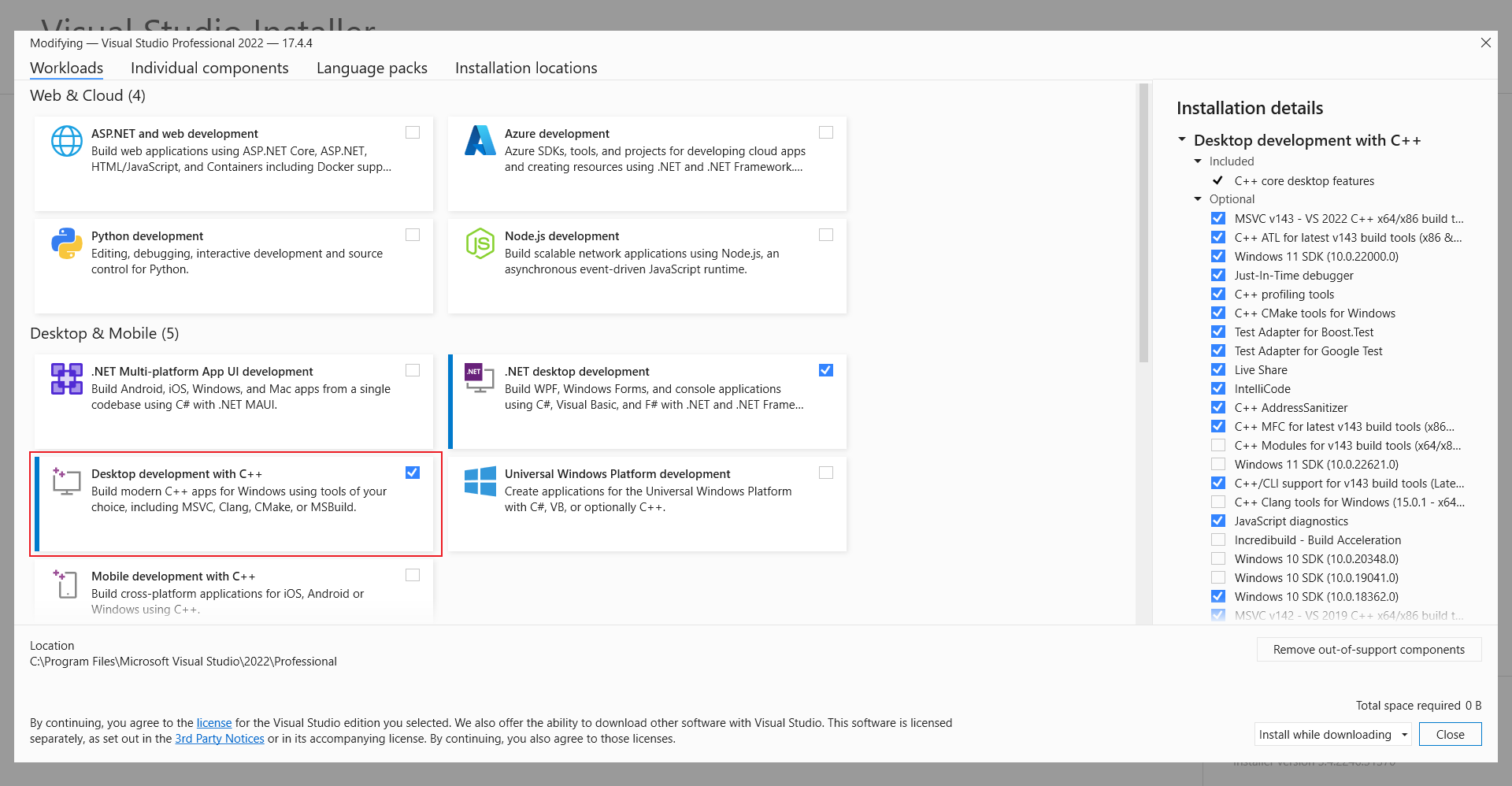Open the Language packs tab

(x=372, y=68)
